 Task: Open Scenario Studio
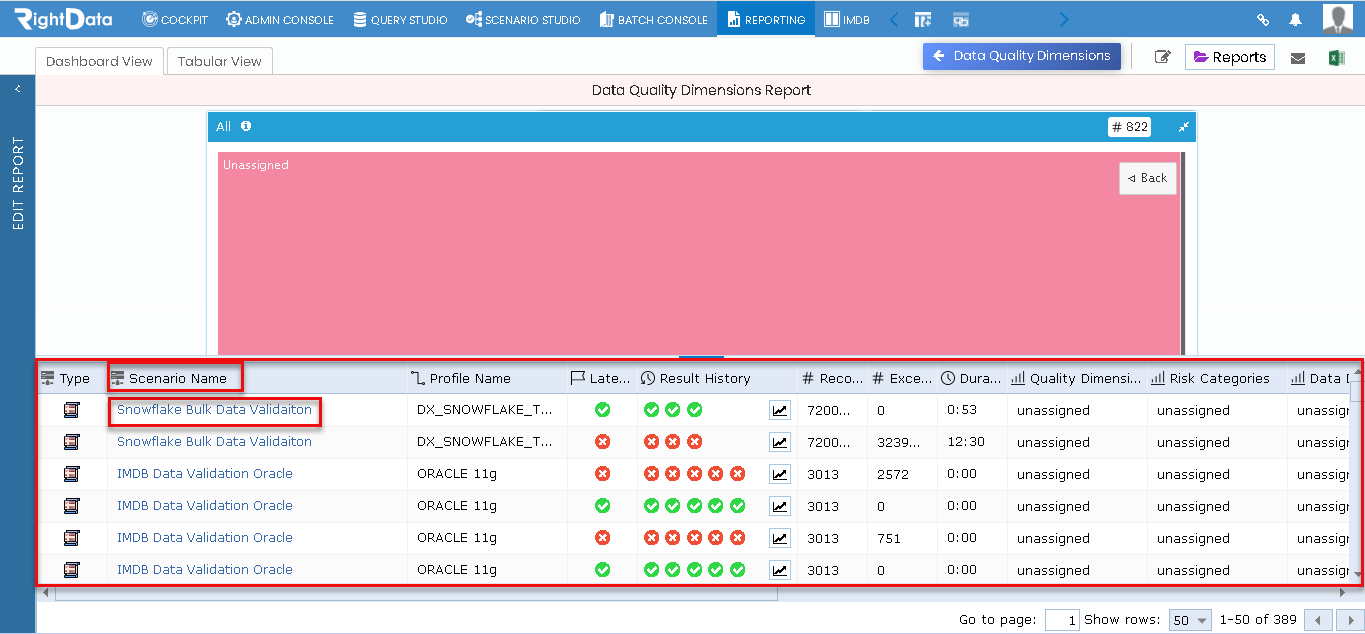pos(523,18)
